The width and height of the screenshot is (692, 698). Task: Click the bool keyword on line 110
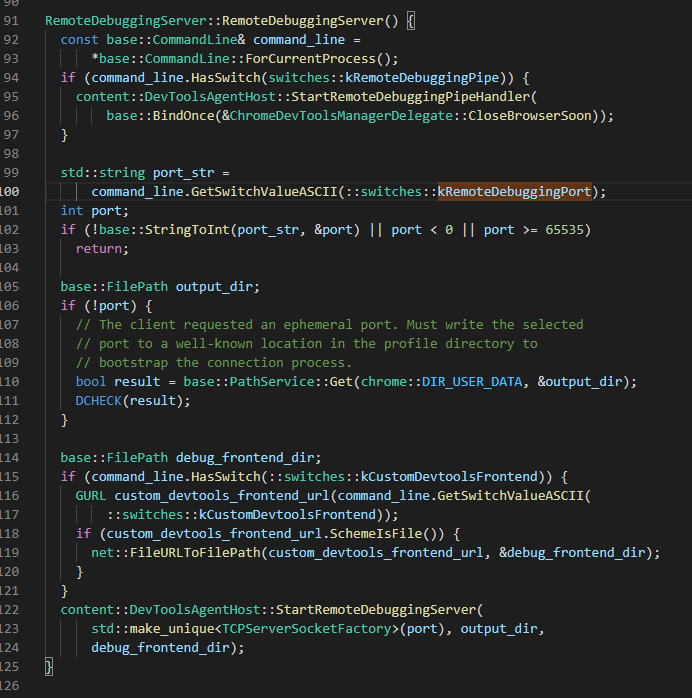coord(91,381)
